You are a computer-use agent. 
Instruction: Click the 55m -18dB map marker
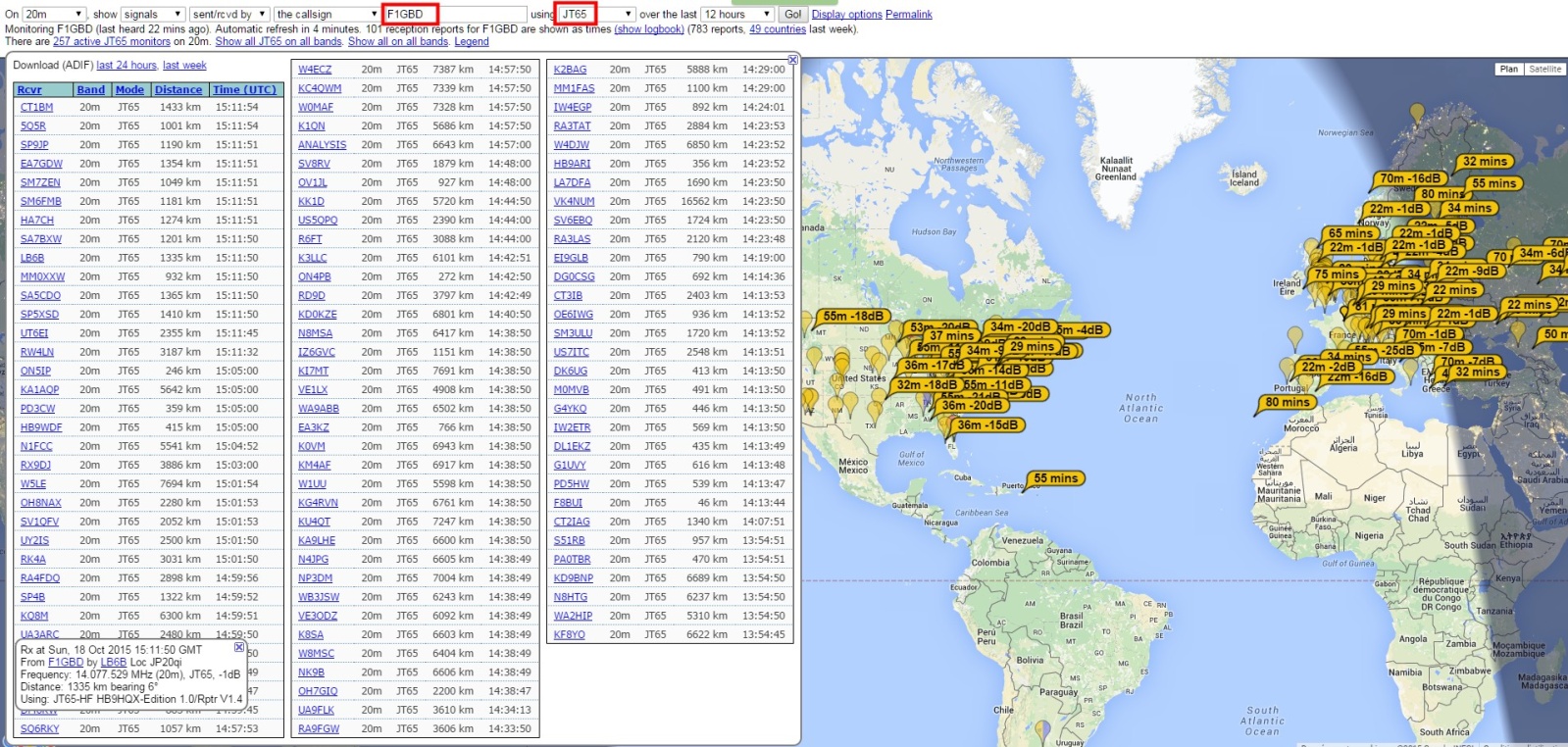pos(852,316)
